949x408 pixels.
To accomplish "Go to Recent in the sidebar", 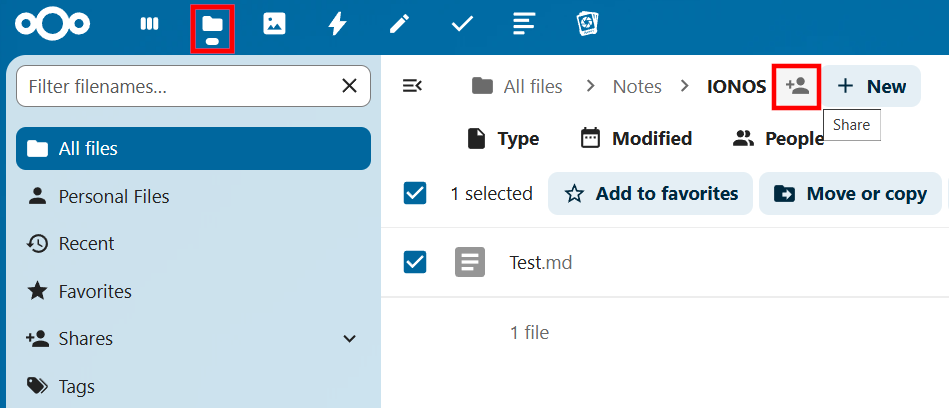I will pyautogui.click(x=86, y=244).
